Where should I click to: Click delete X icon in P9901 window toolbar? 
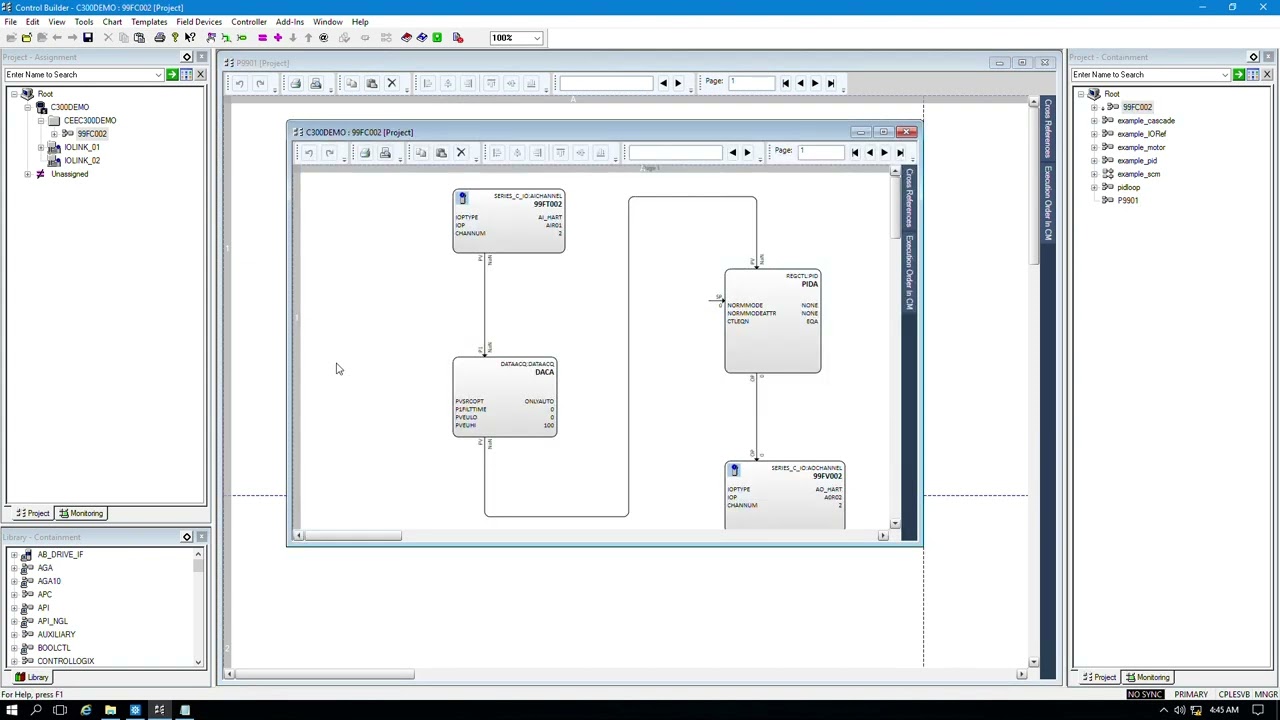[x=392, y=84]
